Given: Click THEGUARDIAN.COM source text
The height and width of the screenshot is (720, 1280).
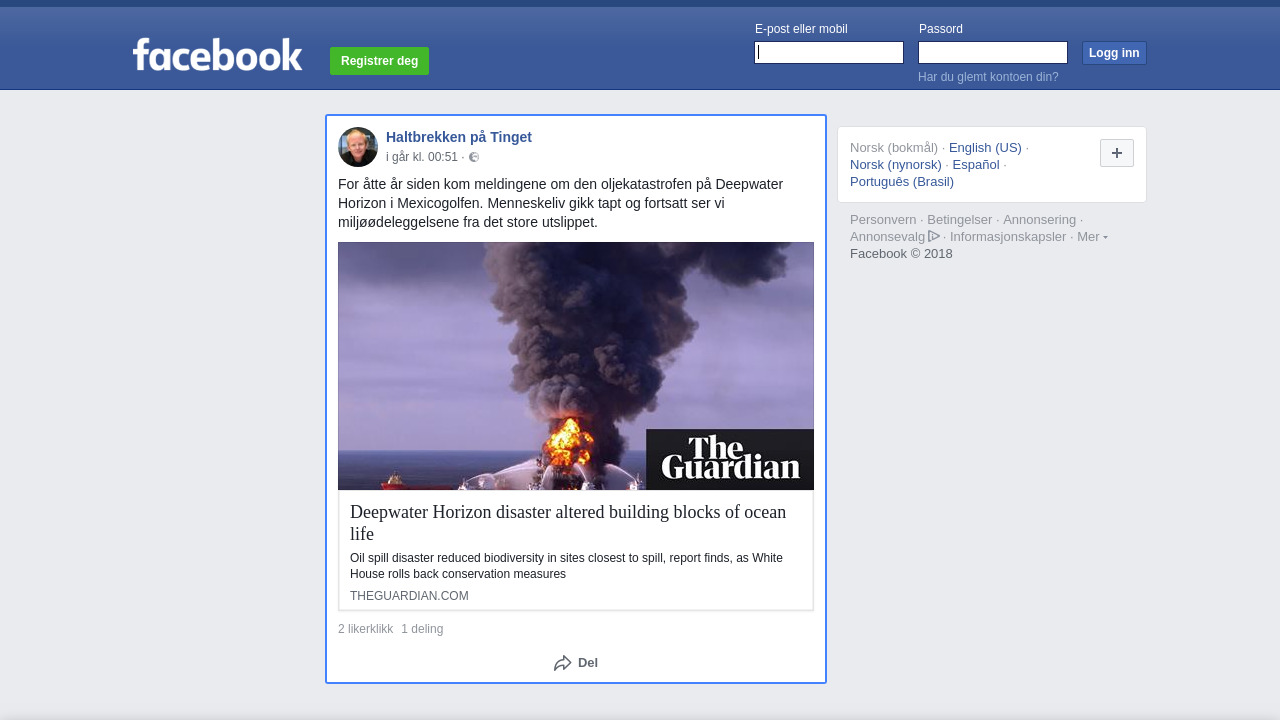Looking at the screenshot, I should tap(409, 596).
